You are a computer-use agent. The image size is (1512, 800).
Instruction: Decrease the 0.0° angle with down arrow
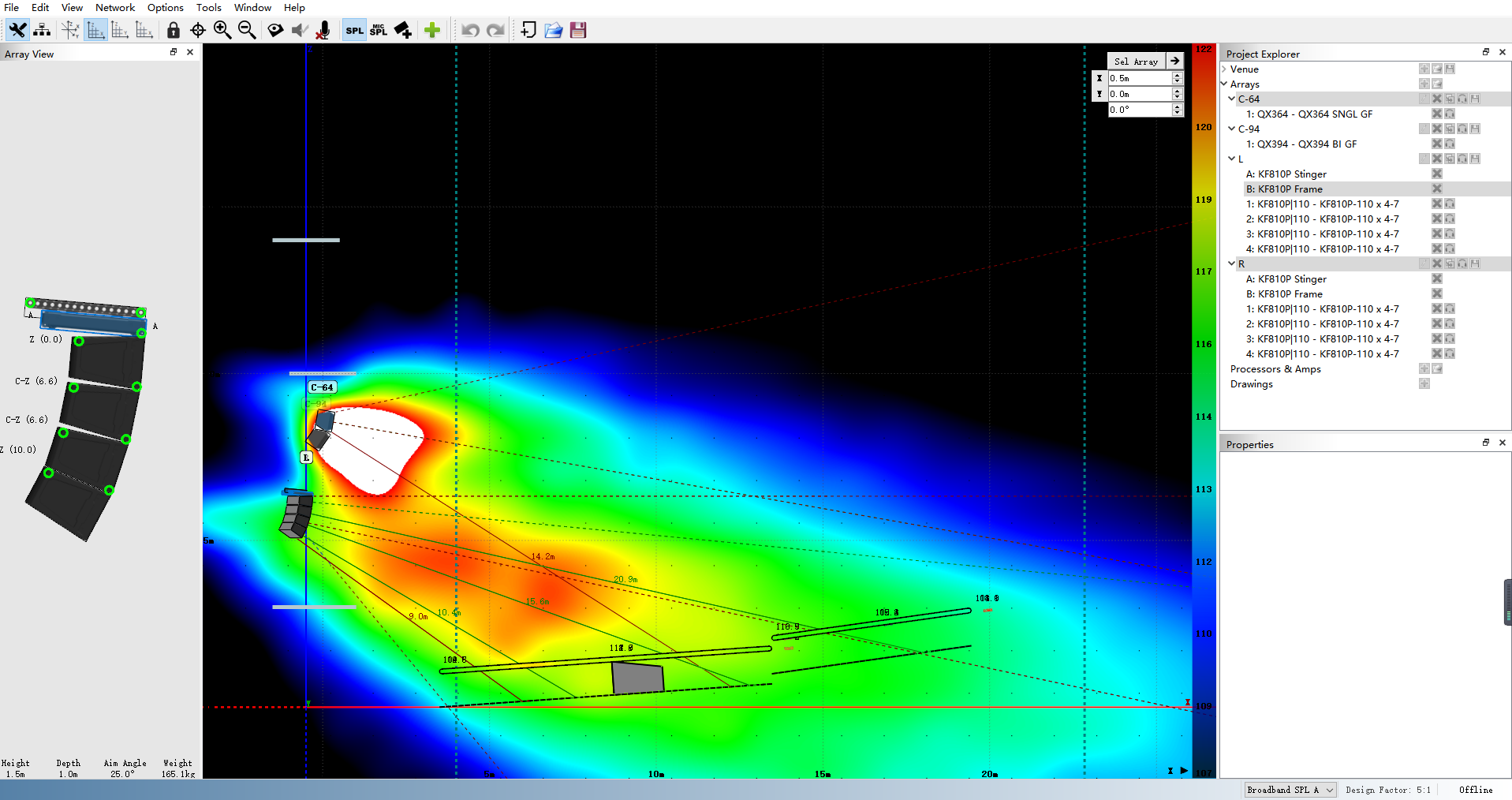pyautogui.click(x=1178, y=113)
